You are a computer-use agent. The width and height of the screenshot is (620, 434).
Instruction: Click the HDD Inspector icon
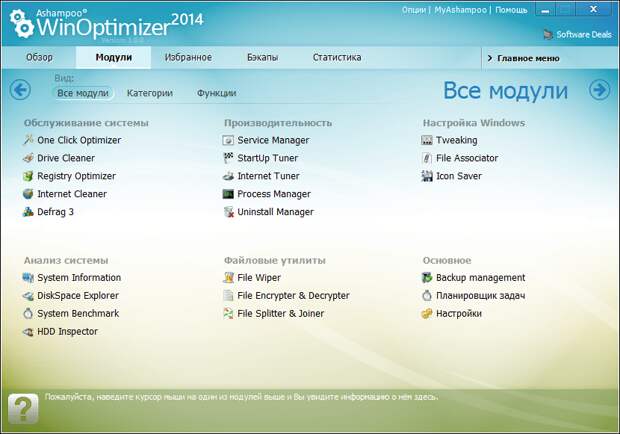[x=28, y=332]
